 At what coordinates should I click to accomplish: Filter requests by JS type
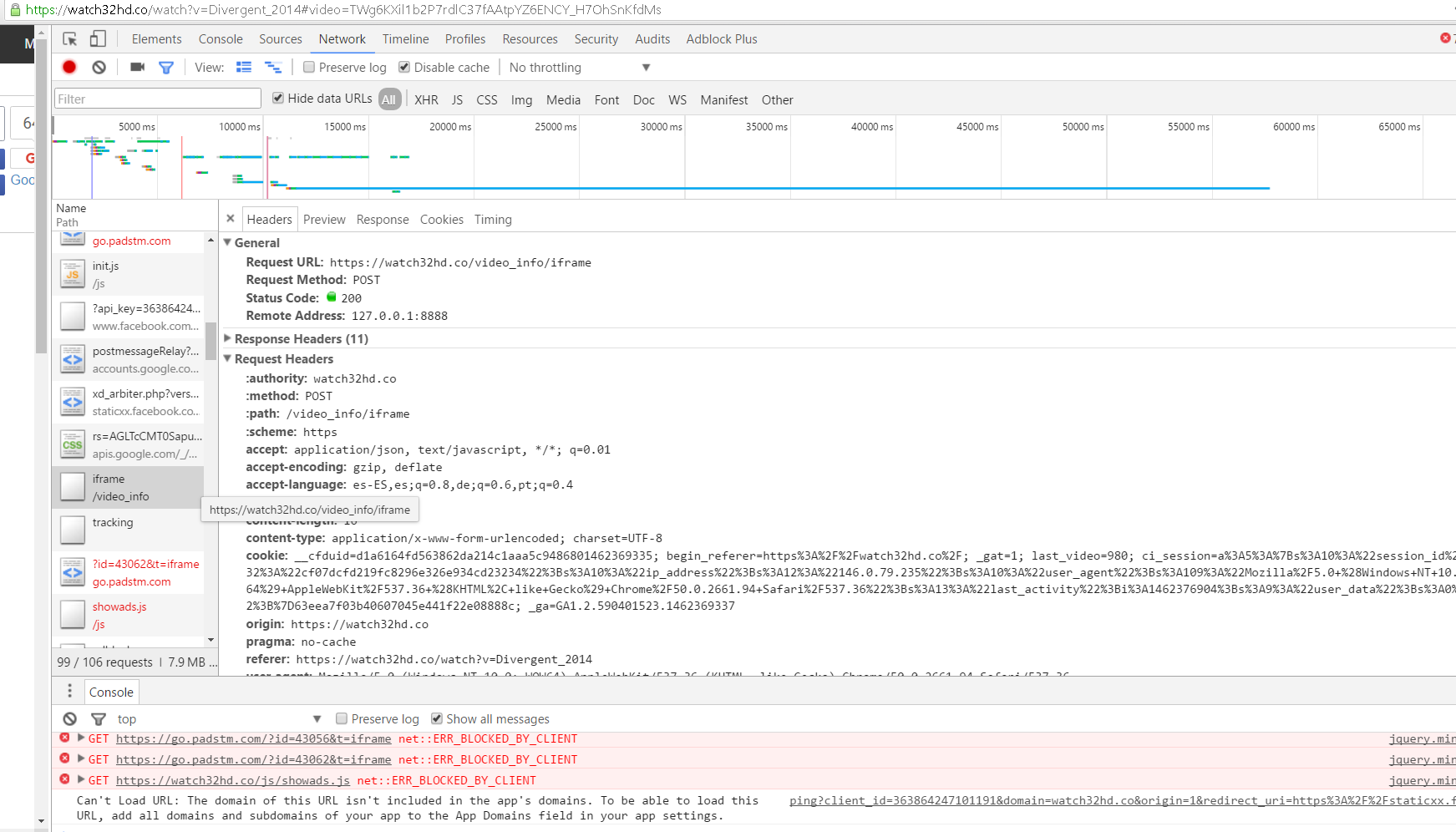(458, 100)
